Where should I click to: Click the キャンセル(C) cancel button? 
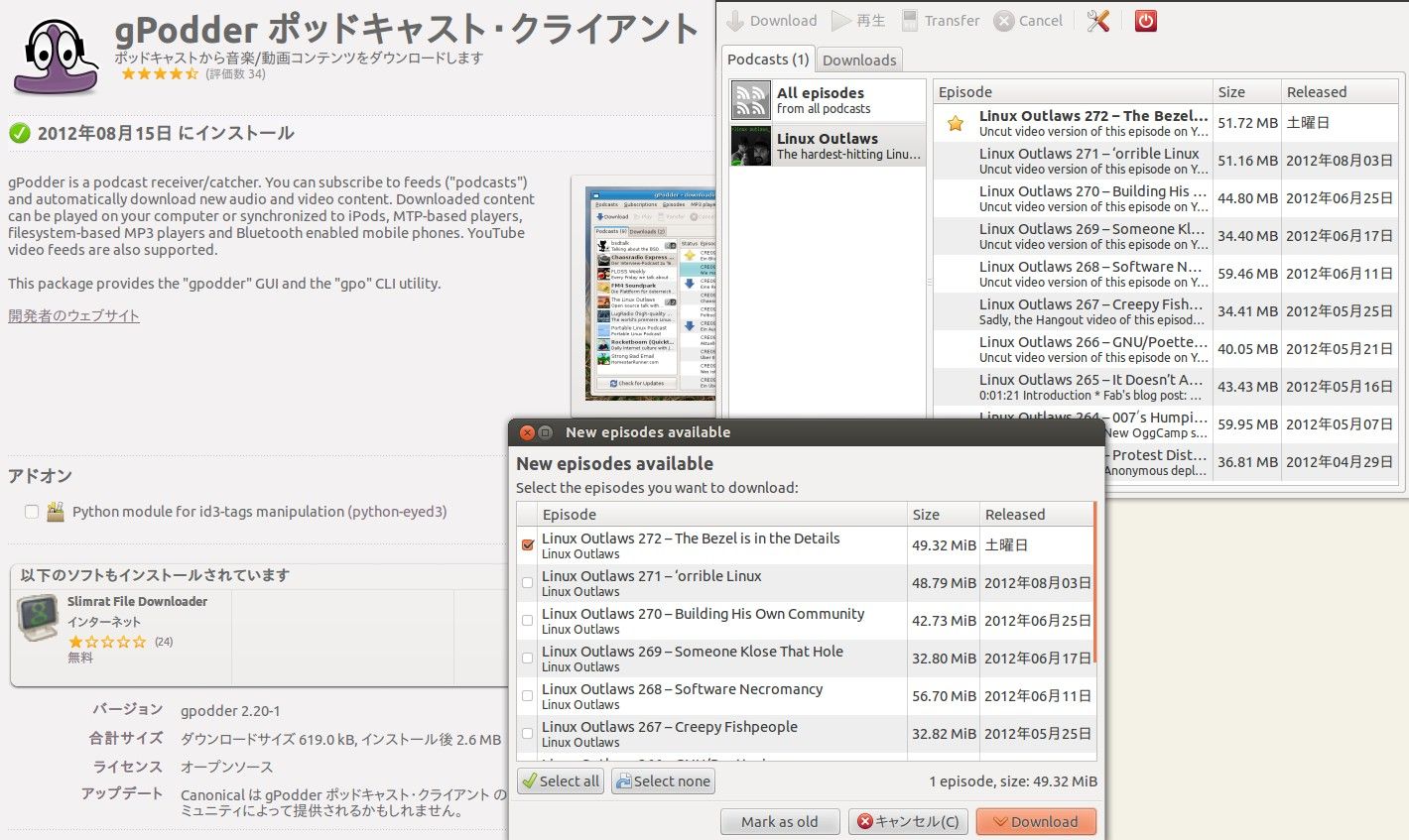908,821
